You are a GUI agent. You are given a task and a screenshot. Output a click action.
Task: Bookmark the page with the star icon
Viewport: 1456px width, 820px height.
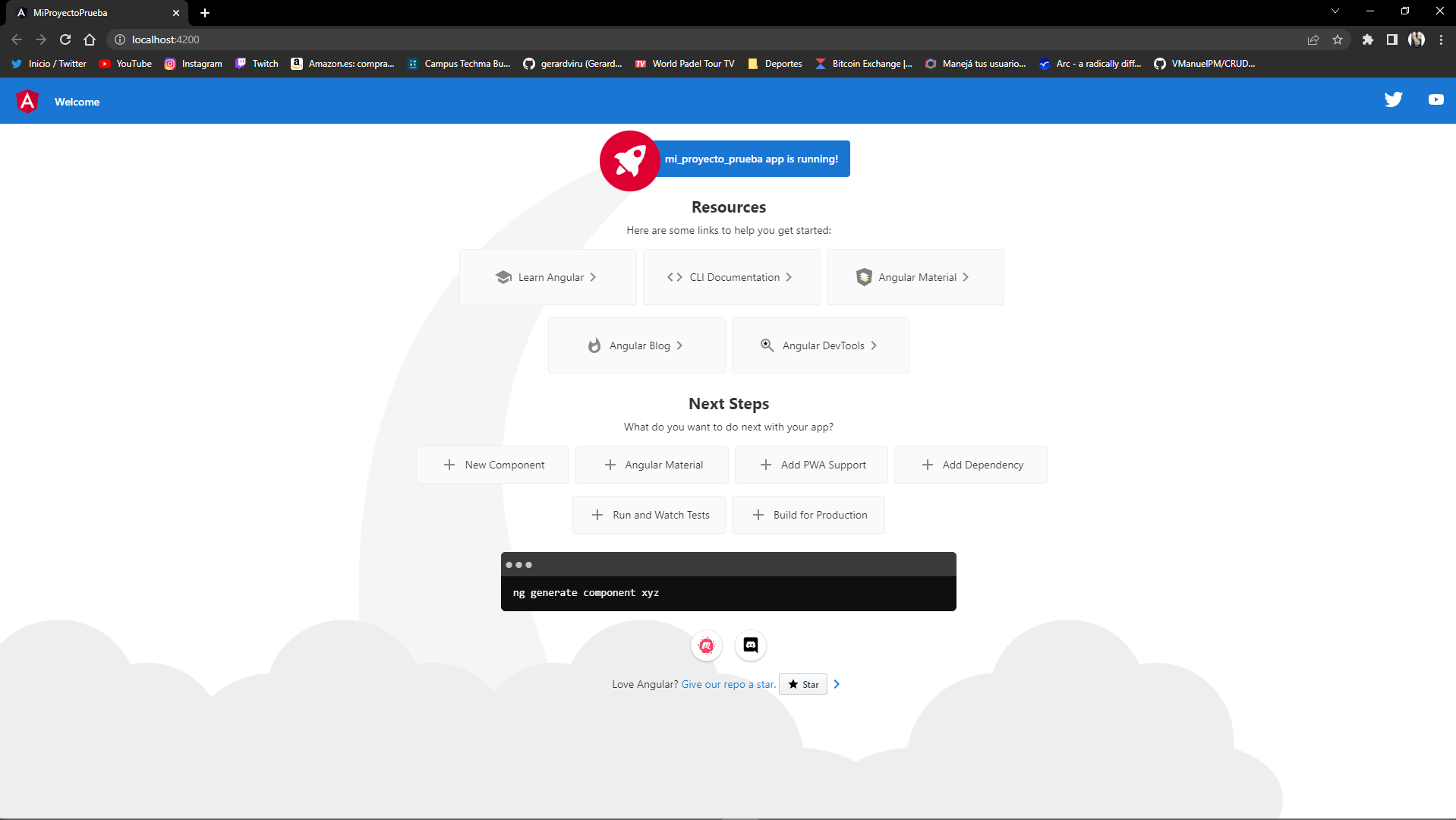click(1338, 39)
